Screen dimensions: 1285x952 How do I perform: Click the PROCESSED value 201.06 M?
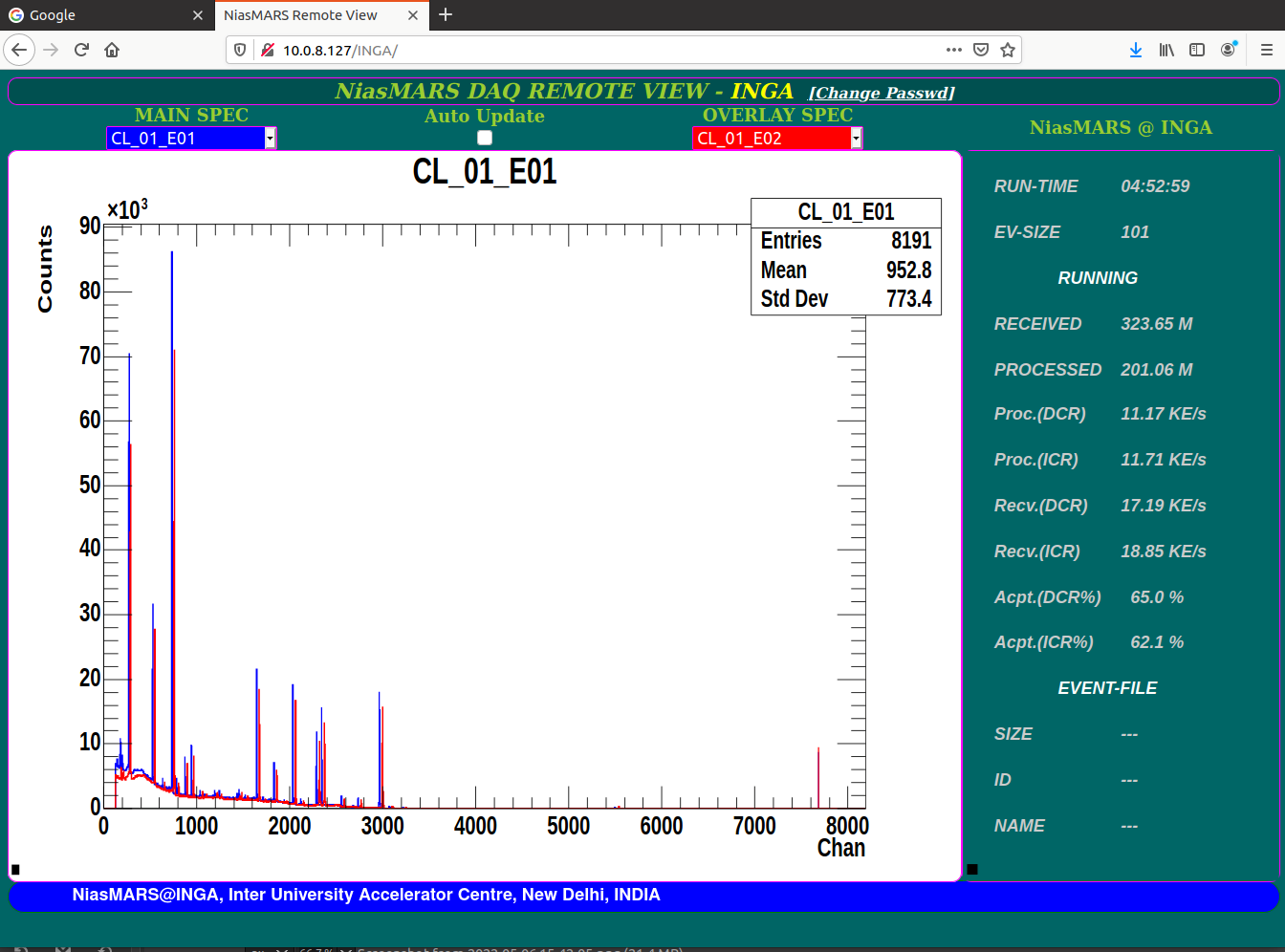coord(1156,370)
